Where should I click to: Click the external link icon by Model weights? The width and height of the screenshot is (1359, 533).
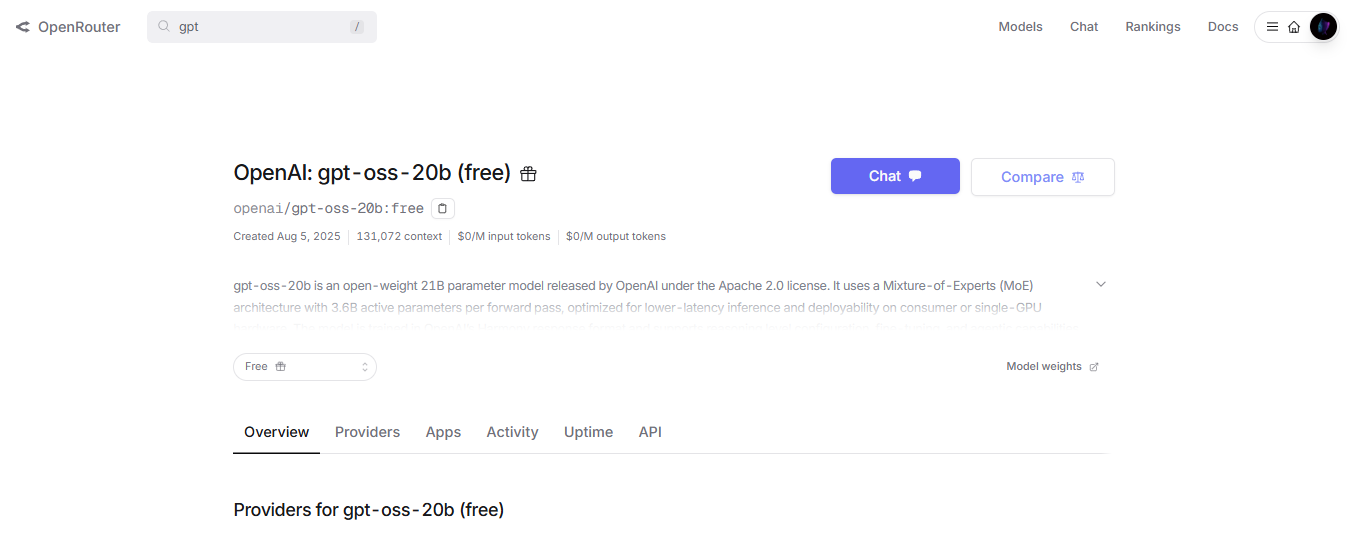coord(1094,367)
